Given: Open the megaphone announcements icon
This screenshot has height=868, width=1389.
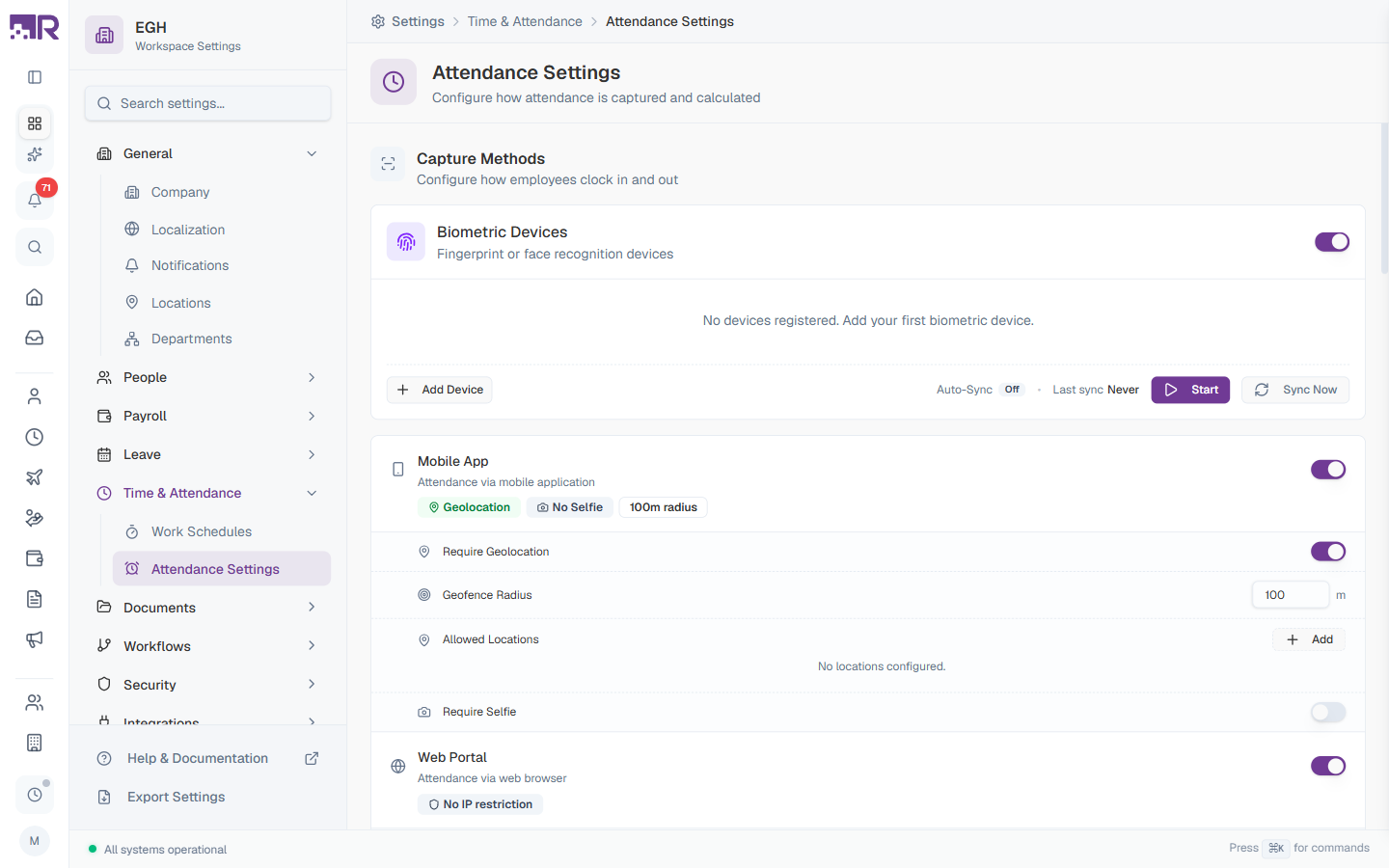Looking at the screenshot, I should [35, 639].
